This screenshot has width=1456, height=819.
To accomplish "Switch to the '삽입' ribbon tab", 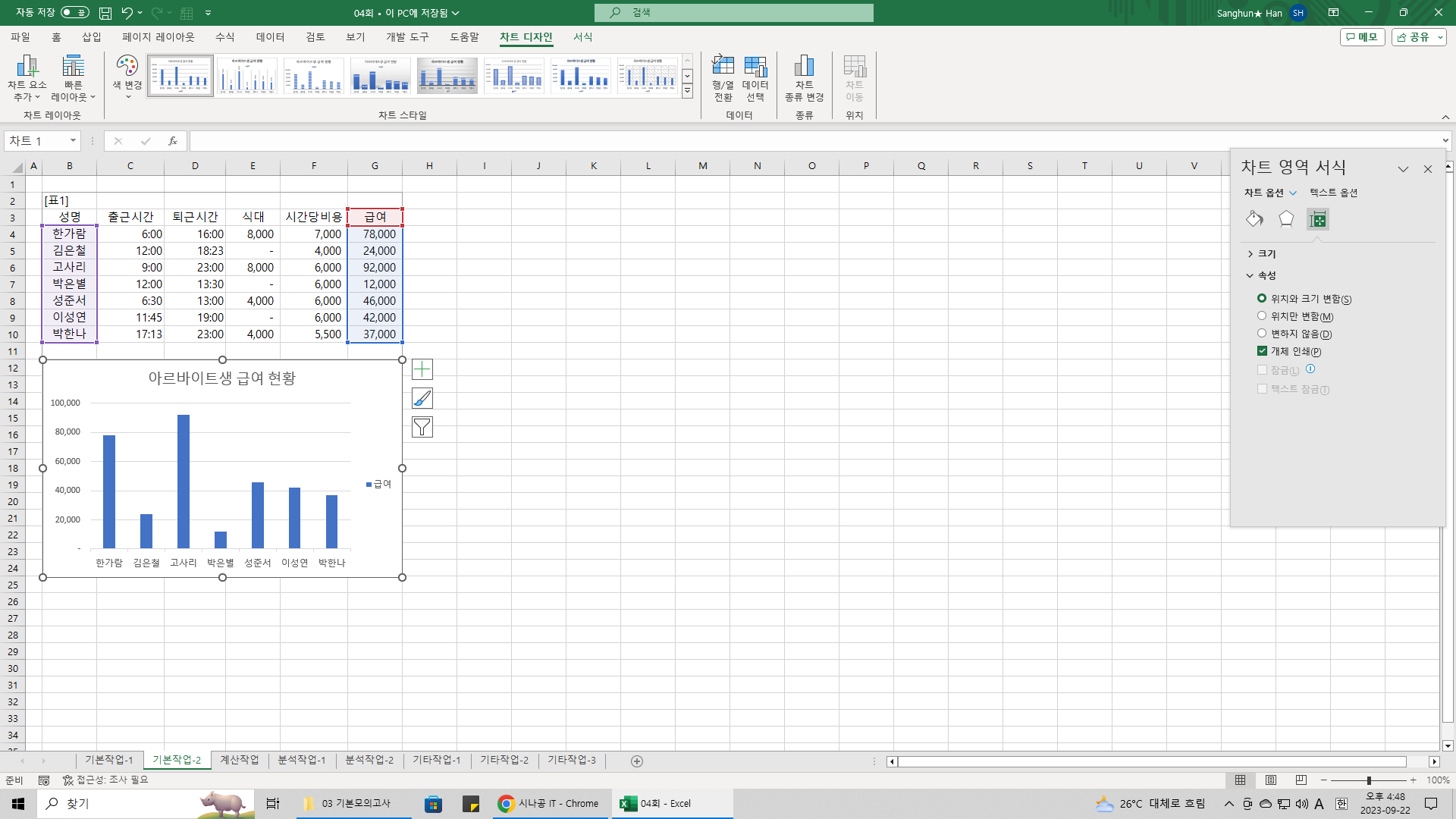I will (x=91, y=37).
